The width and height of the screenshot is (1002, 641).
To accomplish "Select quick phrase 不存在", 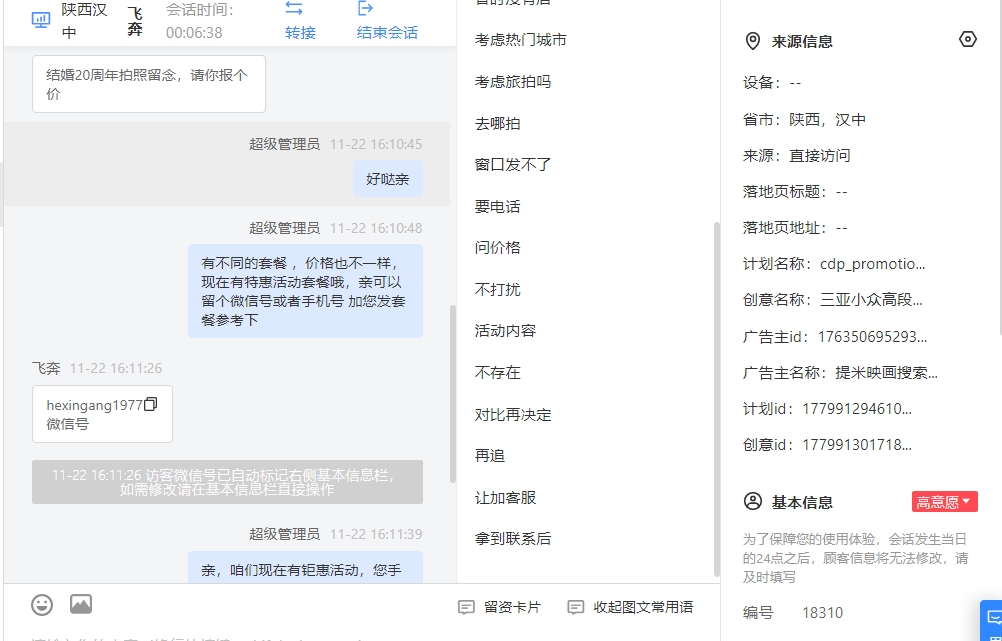I will point(497,373).
